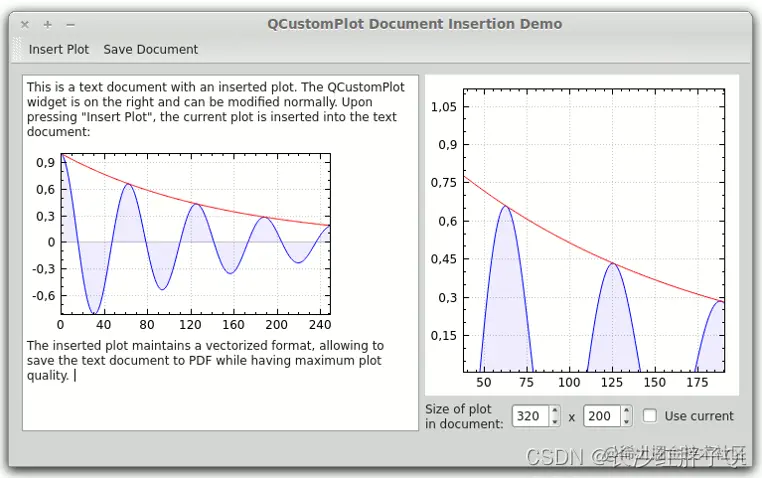Click the toolbar drag handle beside Insert Plot

click(17, 50)
